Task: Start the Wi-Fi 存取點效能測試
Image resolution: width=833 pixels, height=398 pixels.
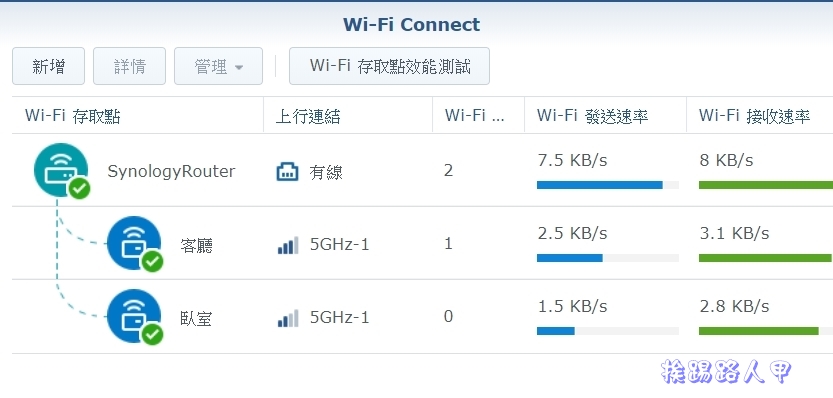Action: coord(389,66)
